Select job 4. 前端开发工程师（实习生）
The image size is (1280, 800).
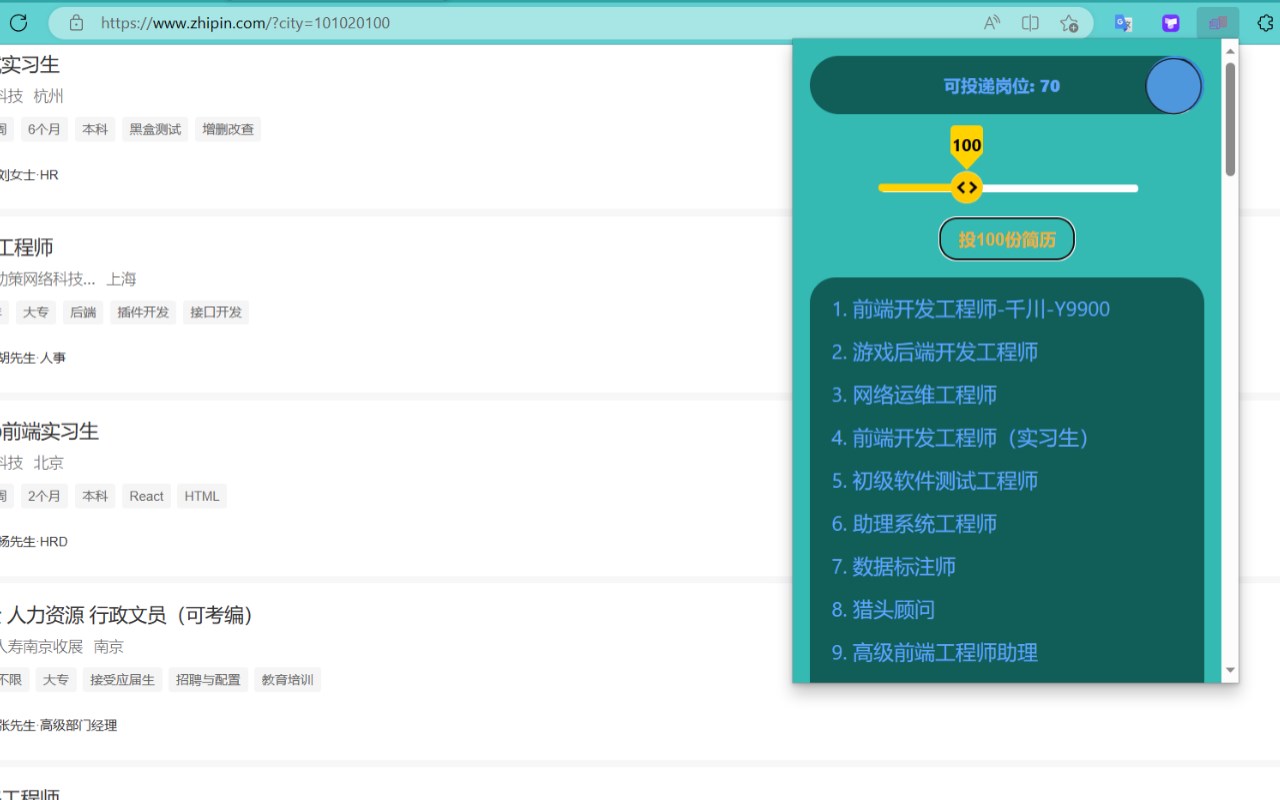(960, 438)
